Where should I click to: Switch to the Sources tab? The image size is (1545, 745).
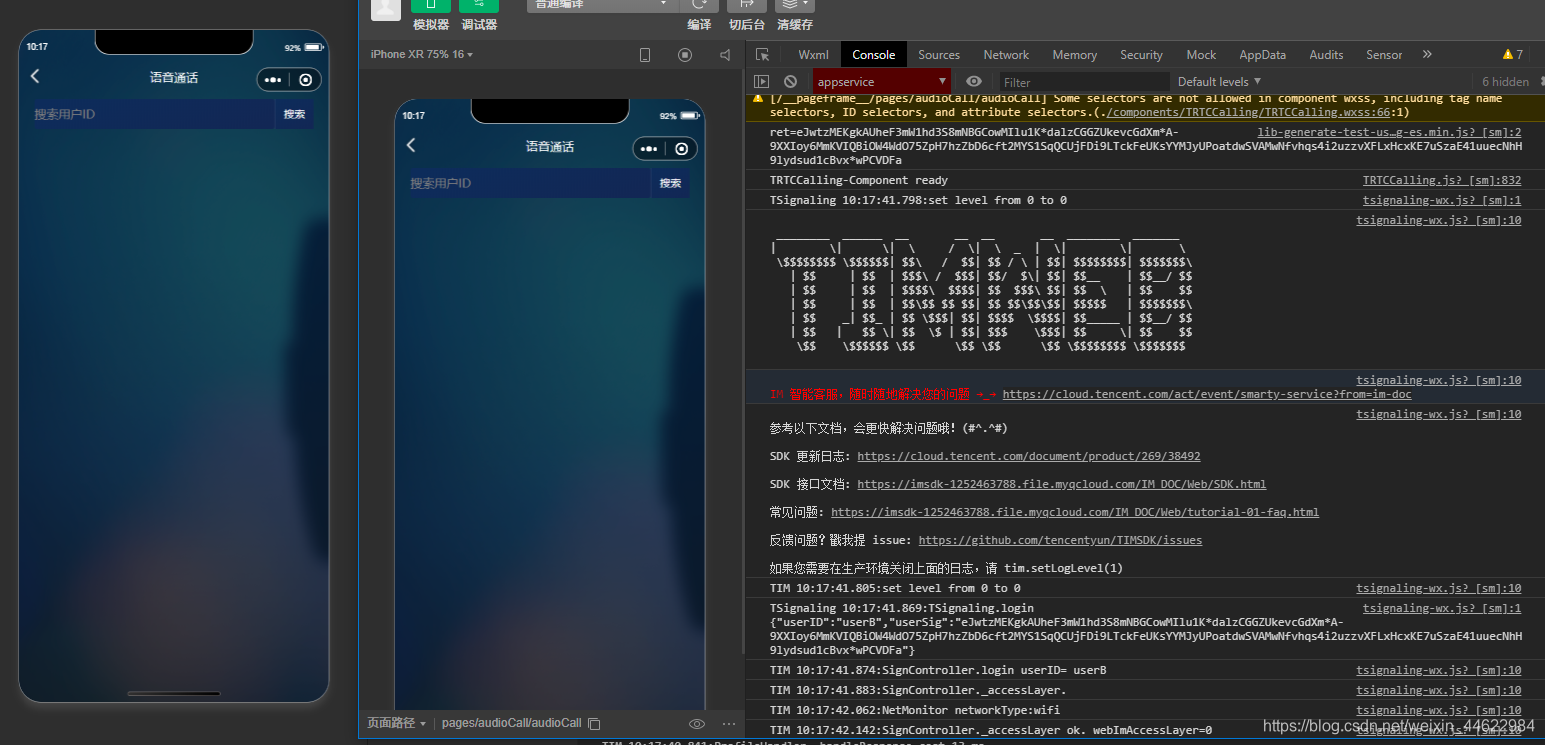pos(939,55)
